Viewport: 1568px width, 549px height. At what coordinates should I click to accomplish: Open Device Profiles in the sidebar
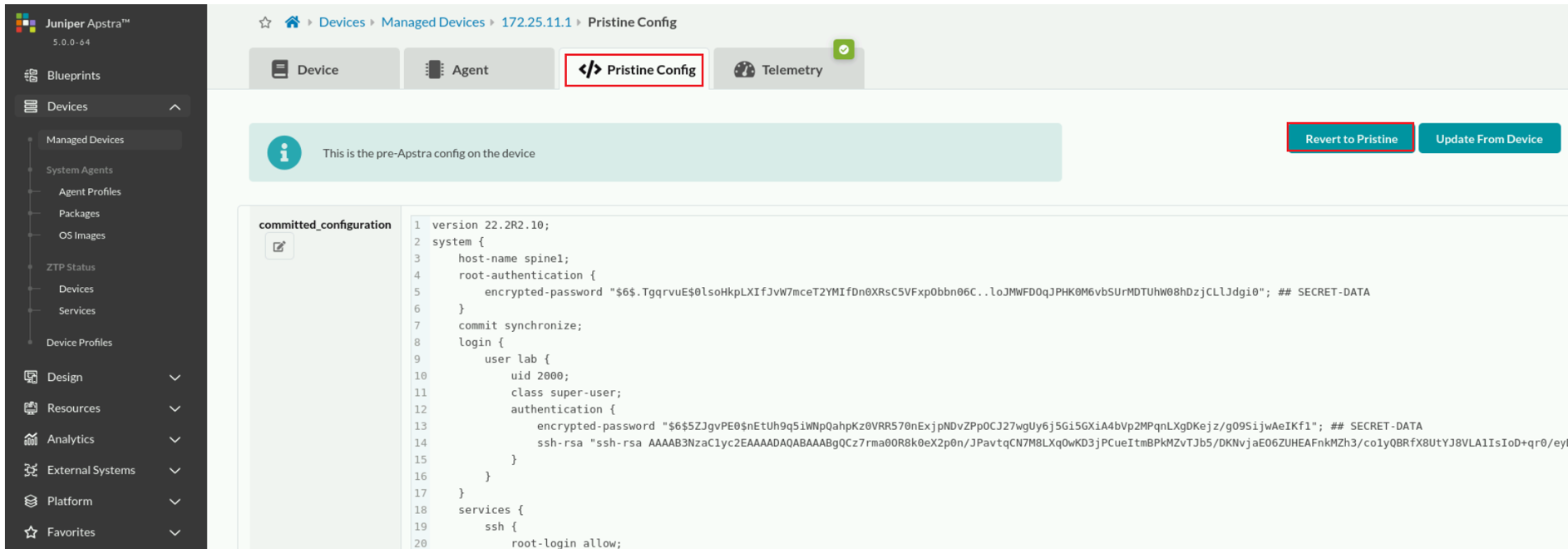coord(79,343)
